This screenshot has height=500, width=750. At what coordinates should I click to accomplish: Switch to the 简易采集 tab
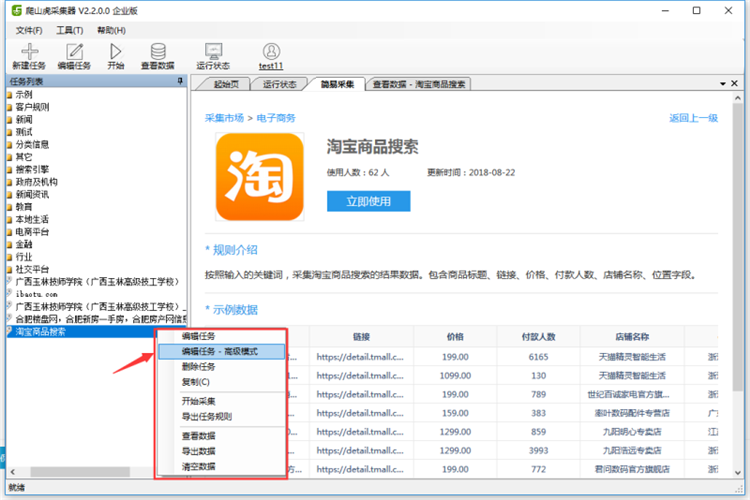[337, 84]
